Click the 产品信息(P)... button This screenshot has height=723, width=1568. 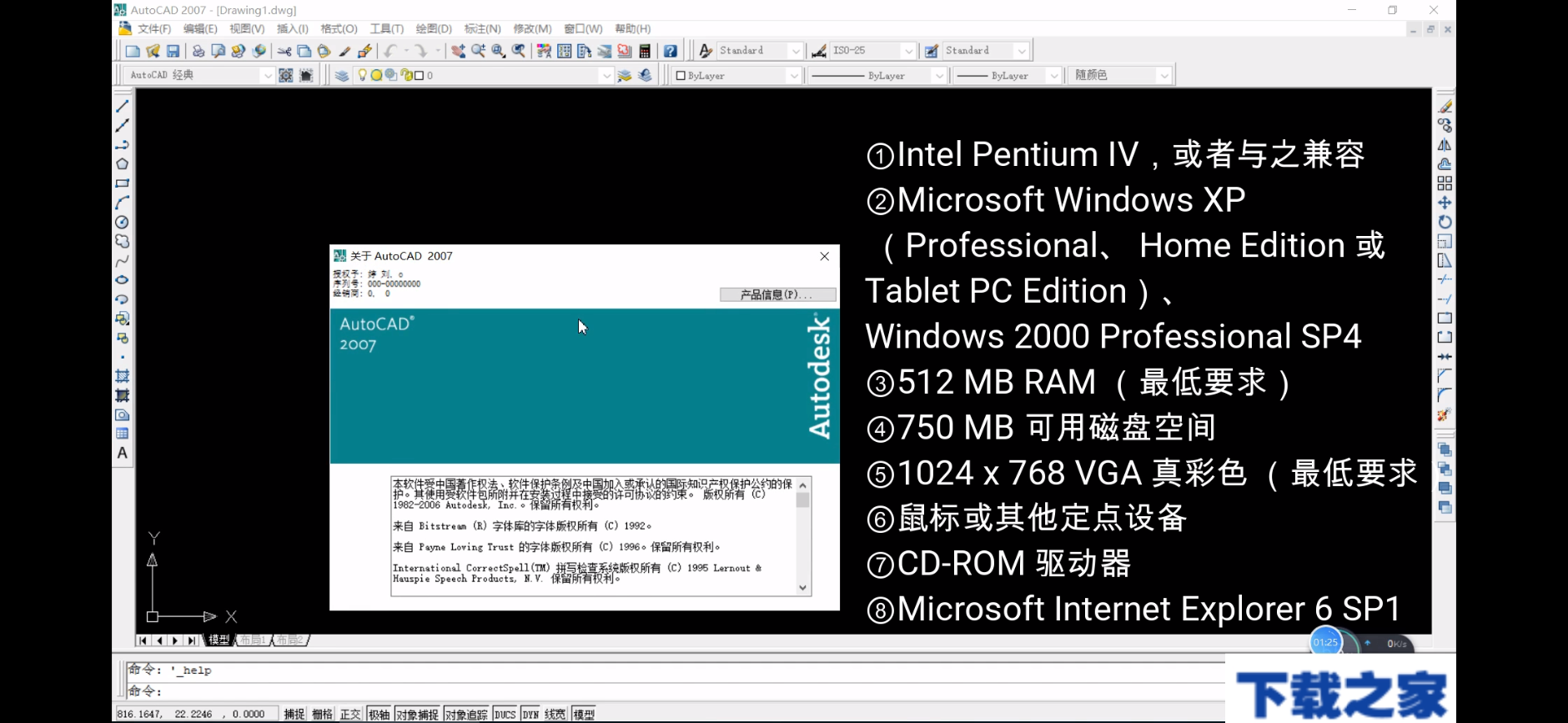pos(777,294)
